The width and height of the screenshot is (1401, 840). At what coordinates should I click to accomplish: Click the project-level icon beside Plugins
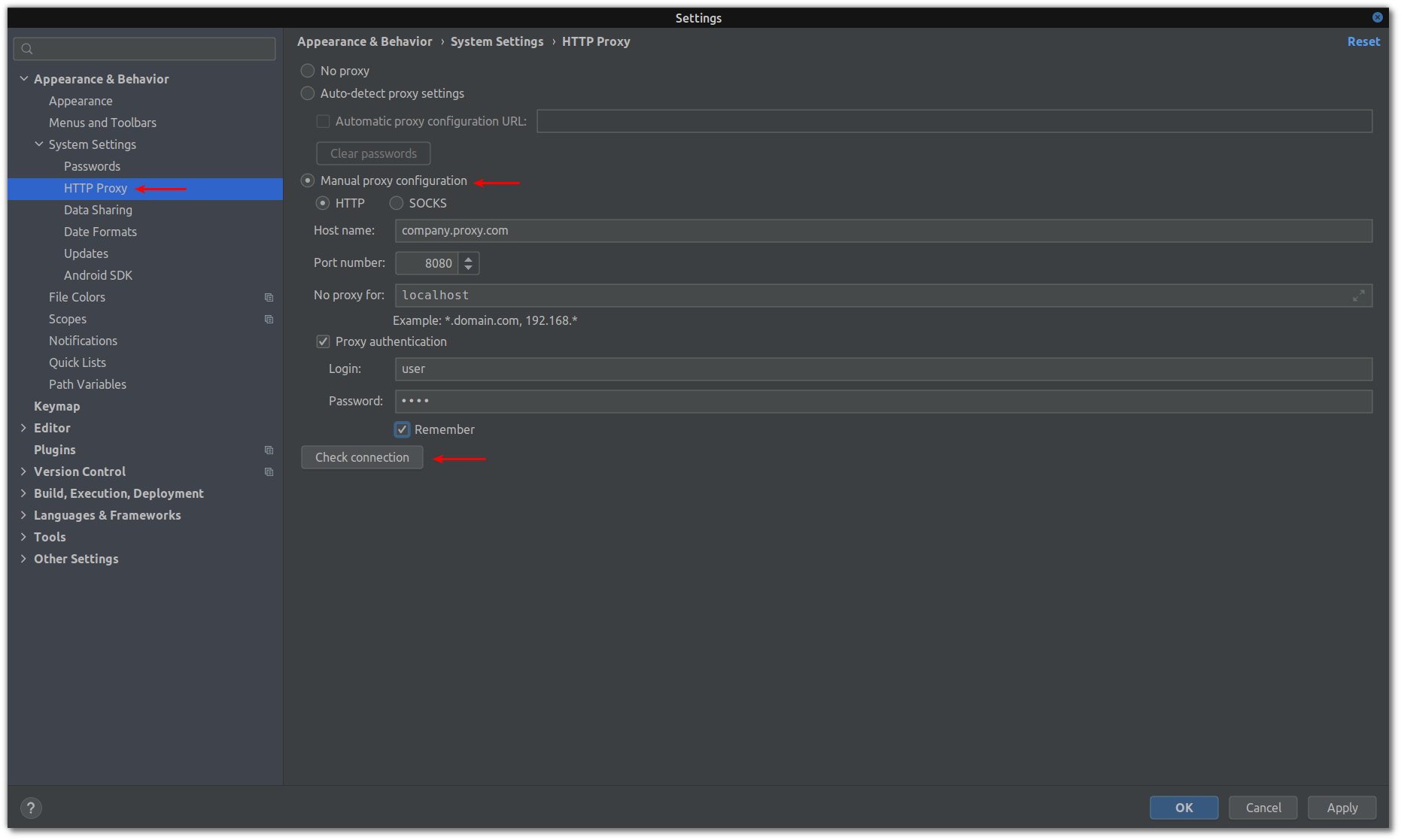269,450
